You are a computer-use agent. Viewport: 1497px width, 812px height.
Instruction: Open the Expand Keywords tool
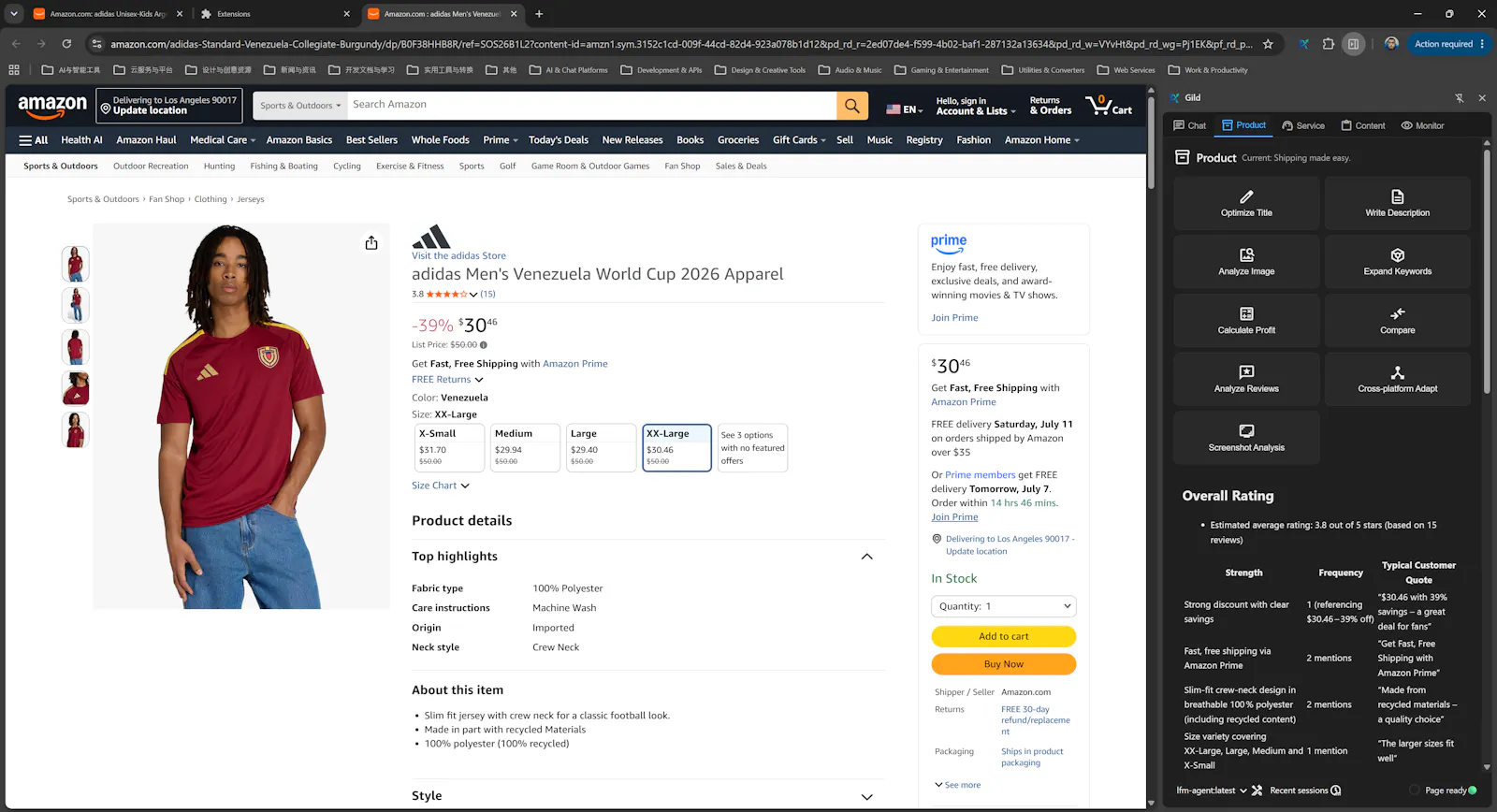(1397, 262)
